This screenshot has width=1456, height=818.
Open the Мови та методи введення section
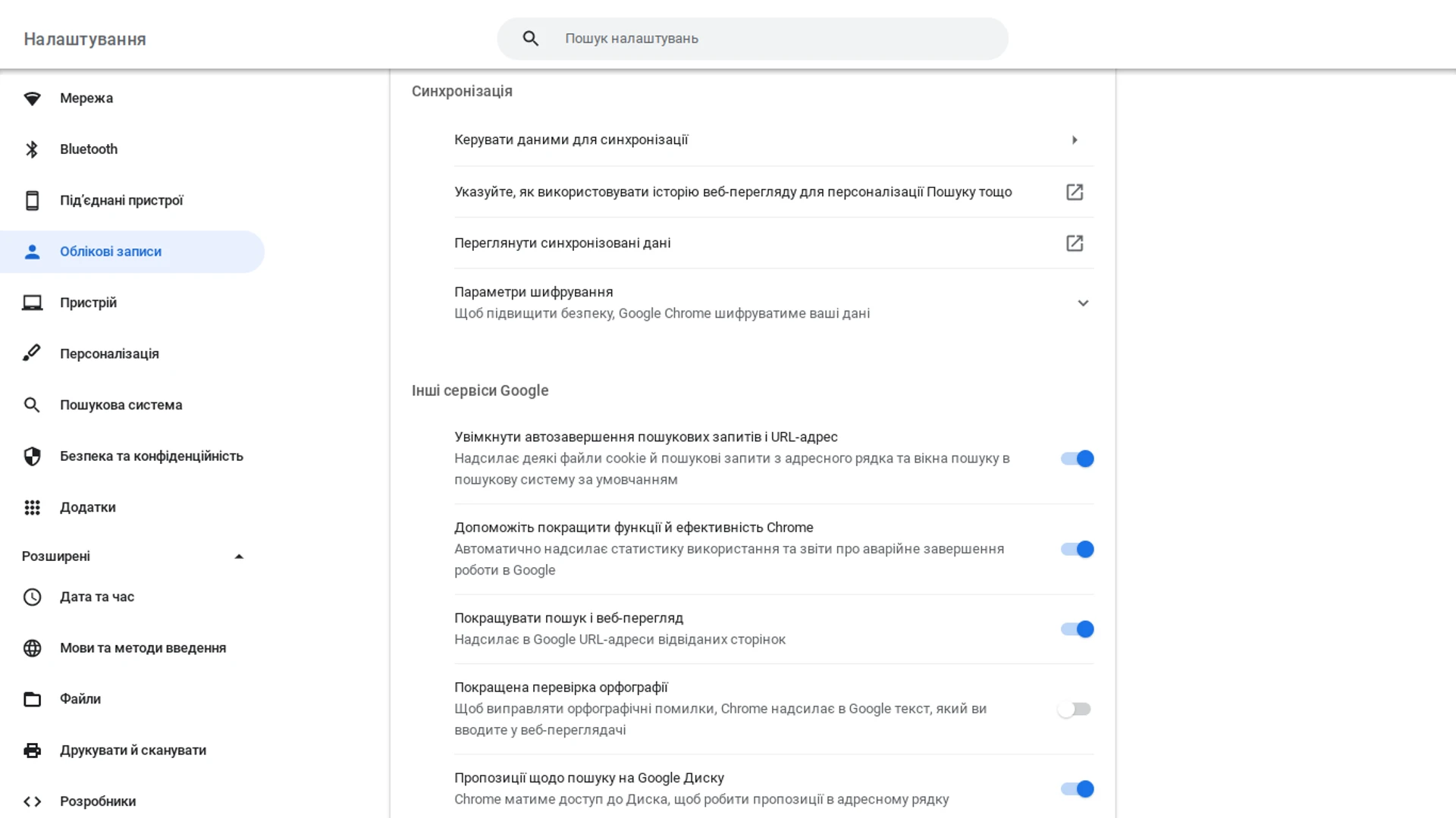(143, 648)
